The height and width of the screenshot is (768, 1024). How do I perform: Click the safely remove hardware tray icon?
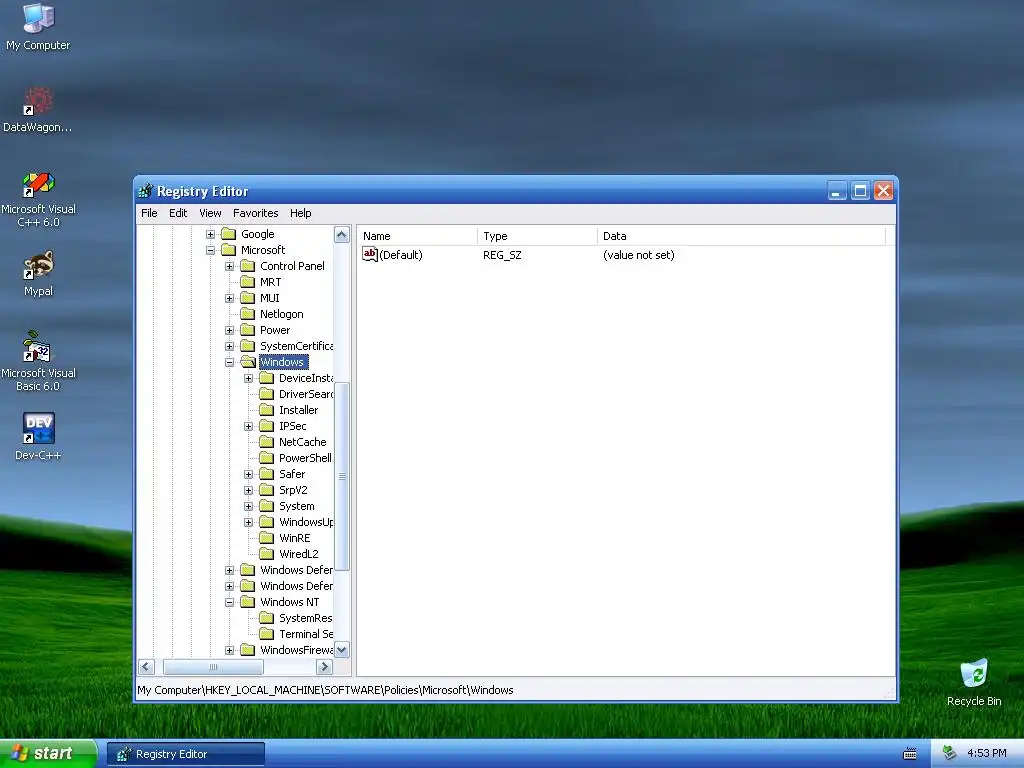point(950,753)
